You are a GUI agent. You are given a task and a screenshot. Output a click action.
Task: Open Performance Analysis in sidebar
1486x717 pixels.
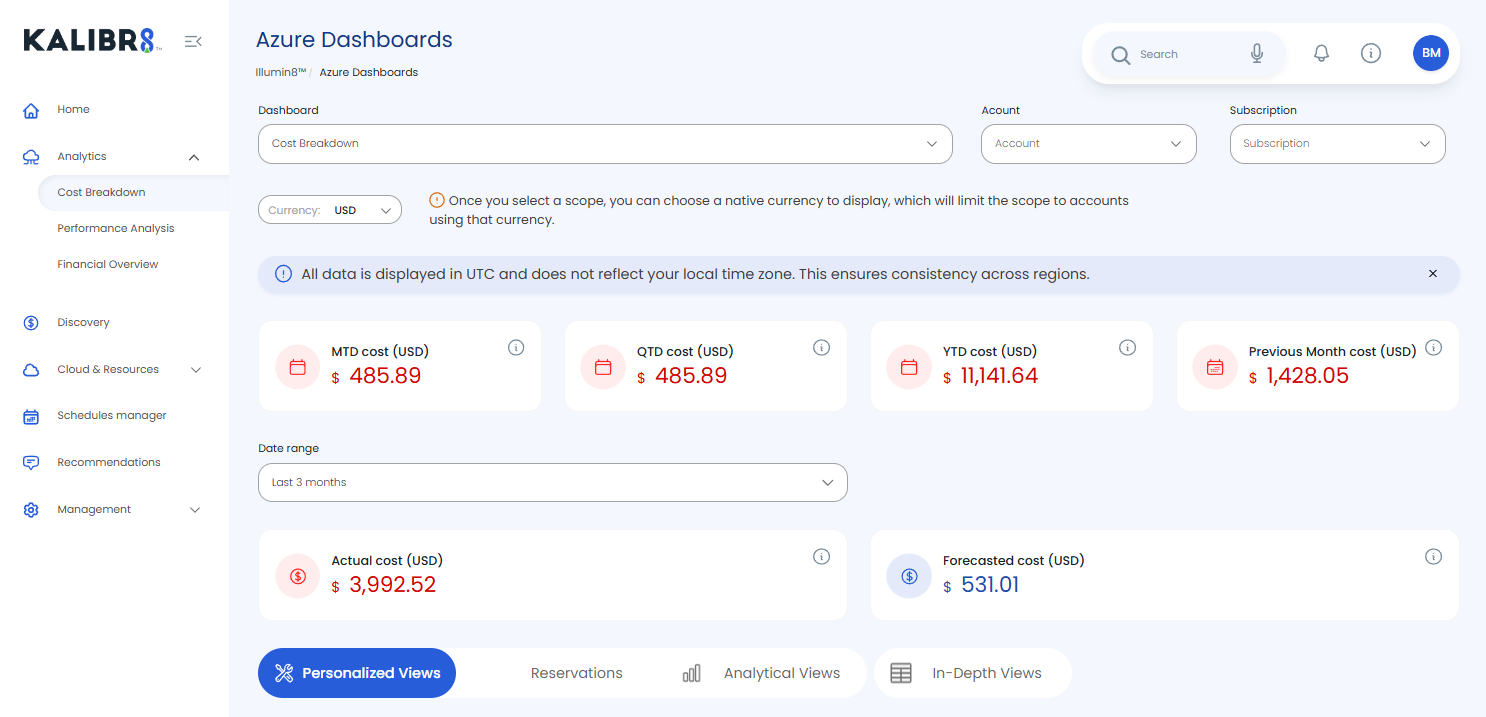click(116, 228)
